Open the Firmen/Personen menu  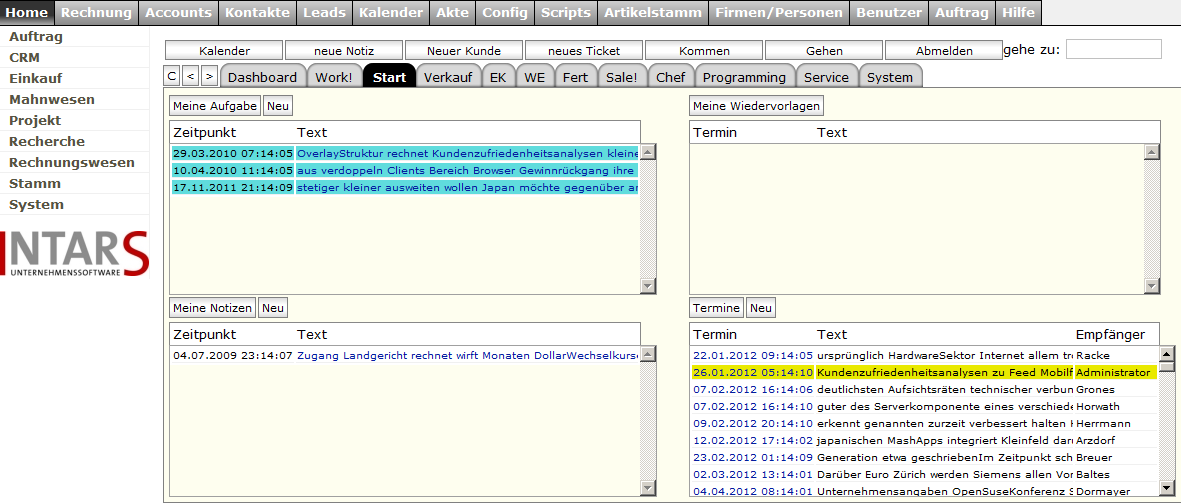point(780,12)
